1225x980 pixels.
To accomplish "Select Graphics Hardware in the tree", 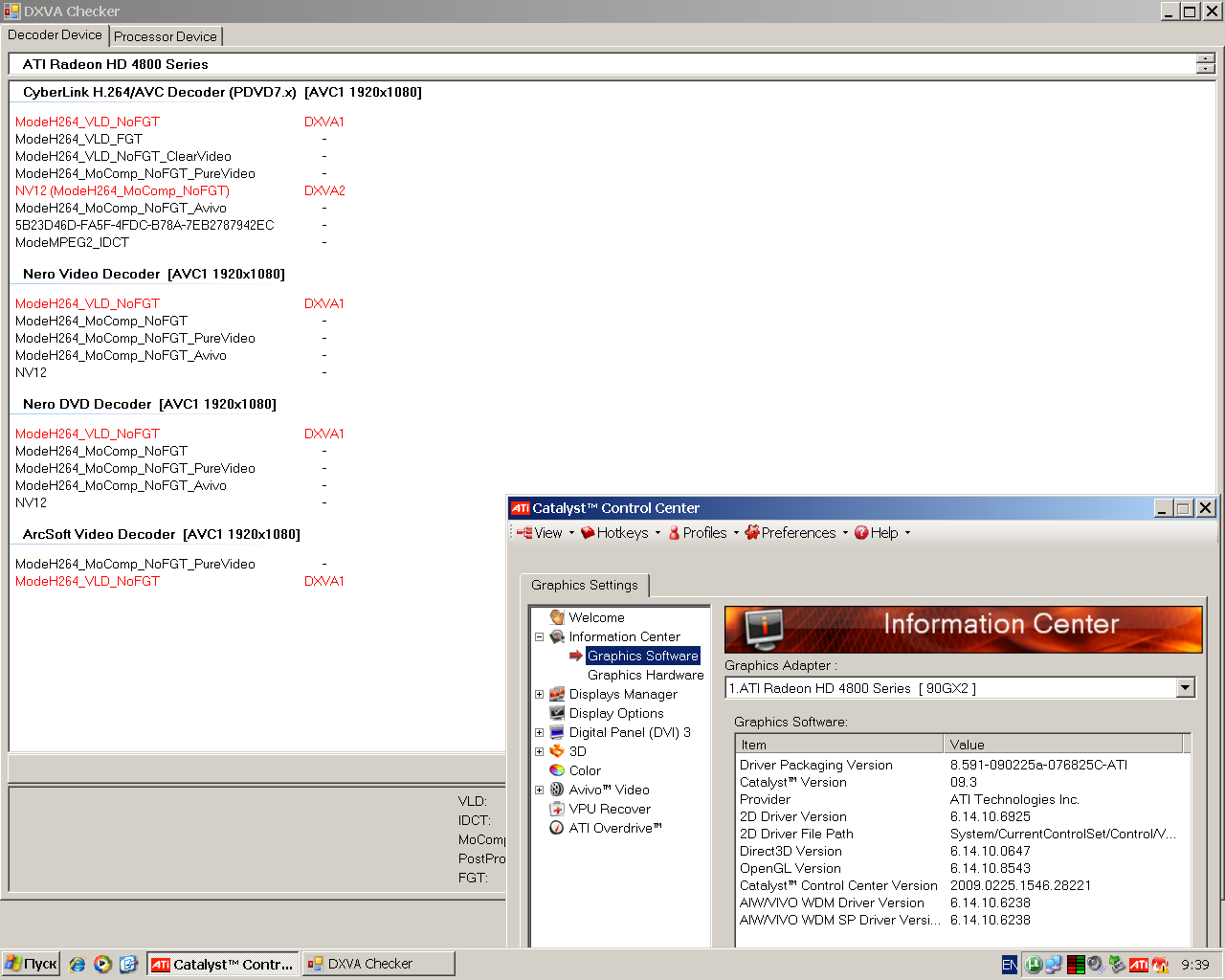I will point(645,675).
